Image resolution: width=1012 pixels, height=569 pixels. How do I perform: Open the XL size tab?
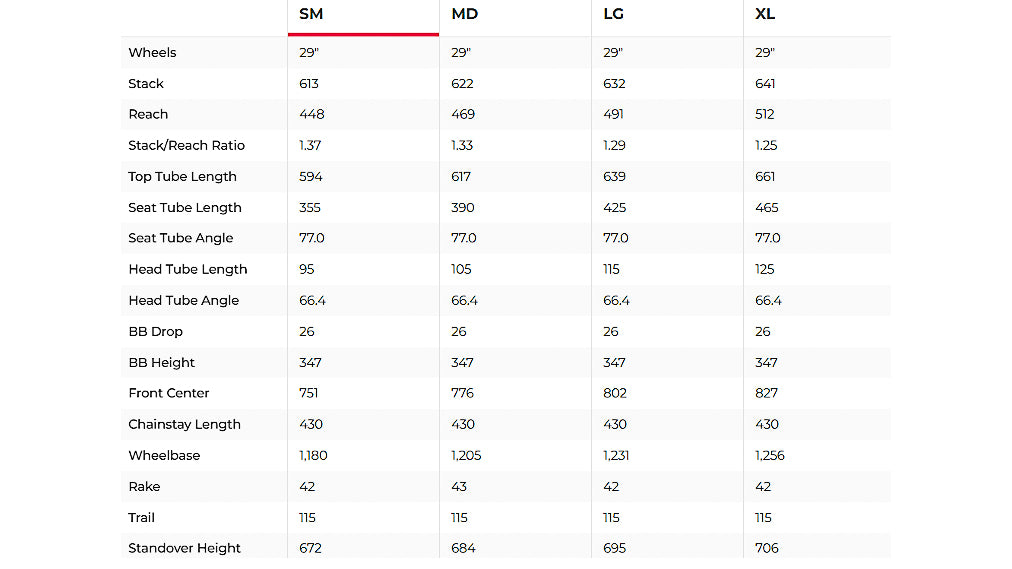tap(765, 15)
